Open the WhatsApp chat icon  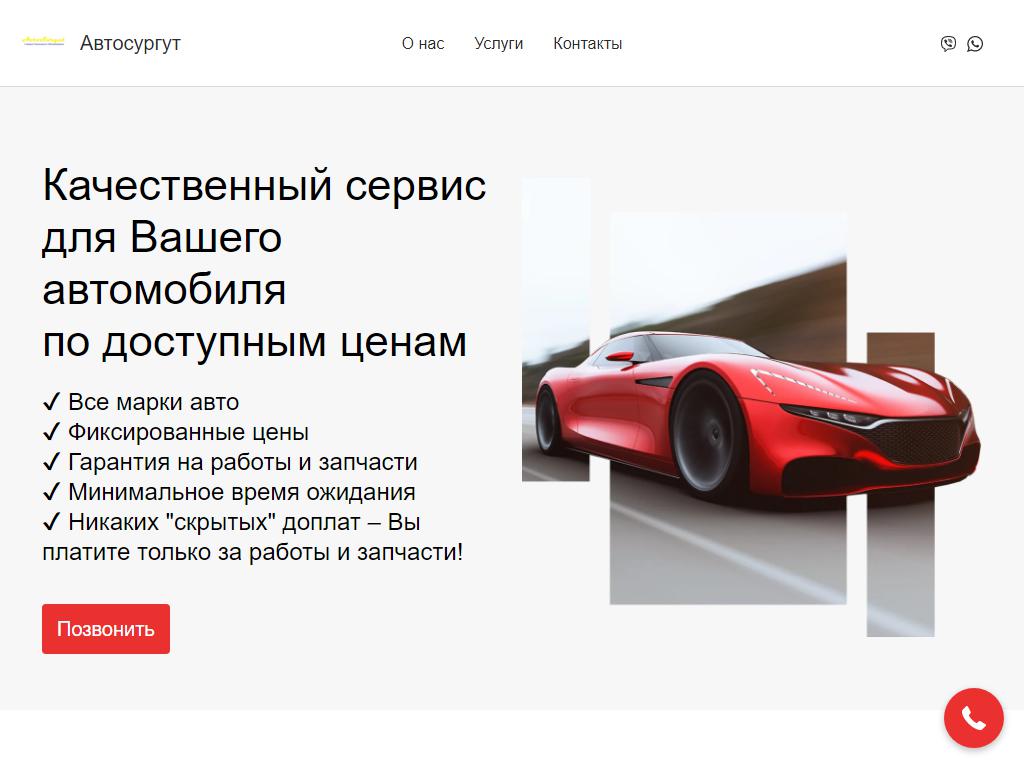click(x=975, y=44)
